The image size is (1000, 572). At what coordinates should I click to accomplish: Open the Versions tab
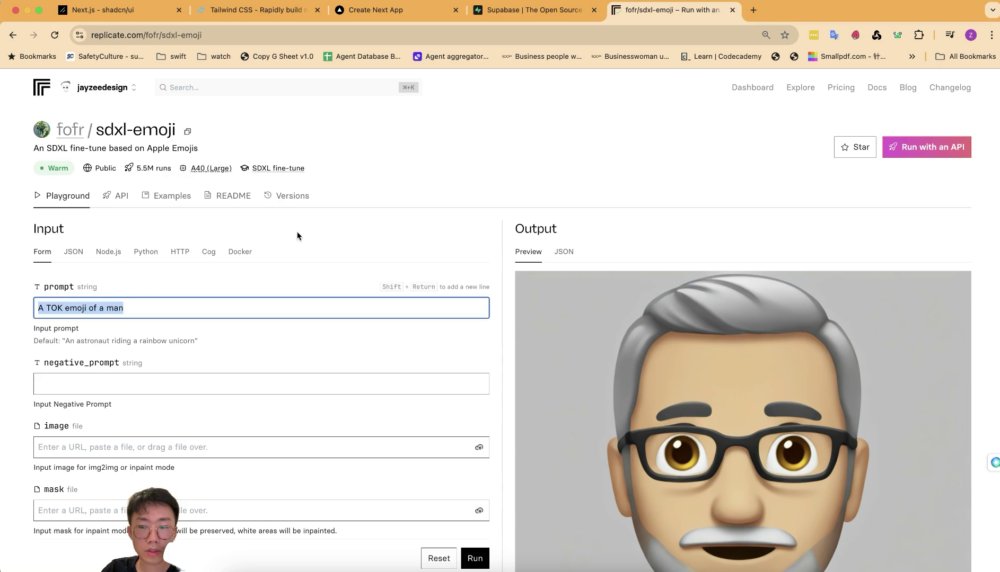286,196
